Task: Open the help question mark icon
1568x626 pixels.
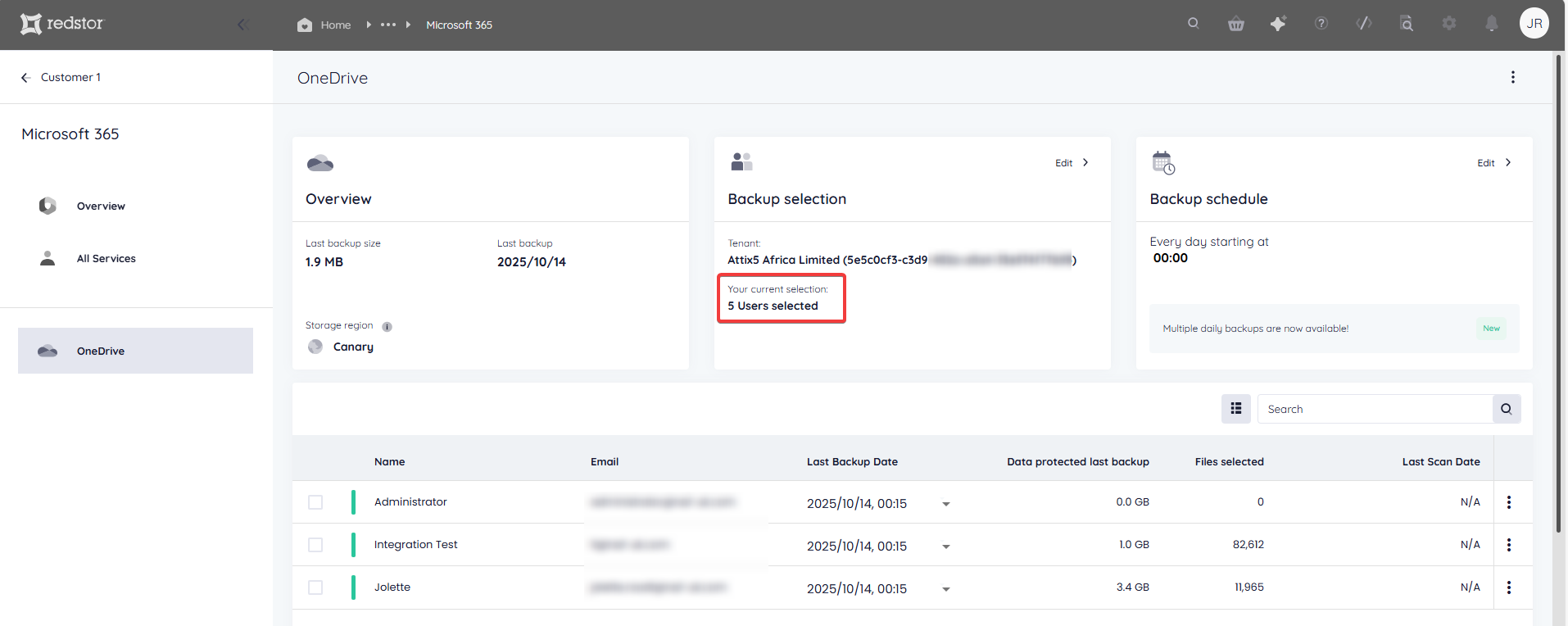Action: (1321, 24)
